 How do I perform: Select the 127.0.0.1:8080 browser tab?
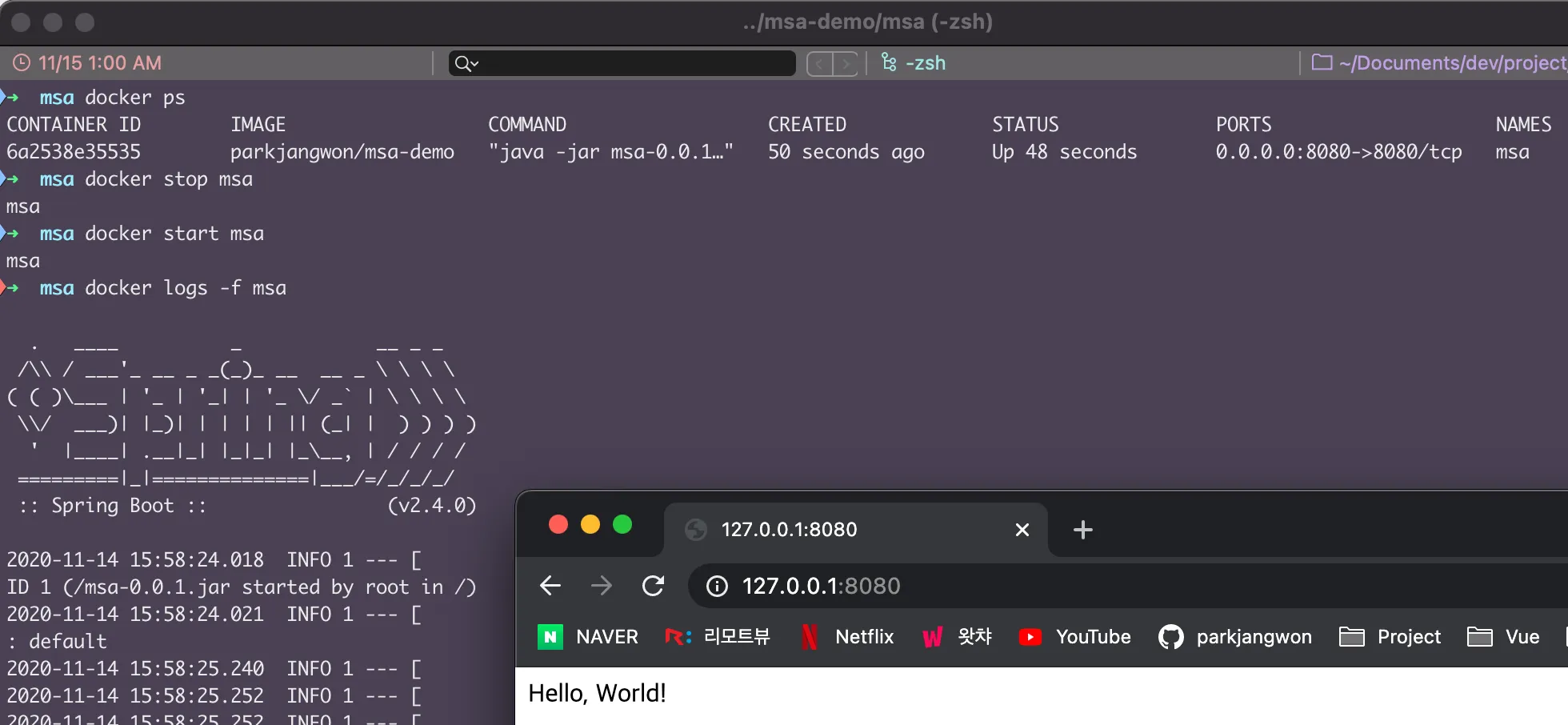856,529
